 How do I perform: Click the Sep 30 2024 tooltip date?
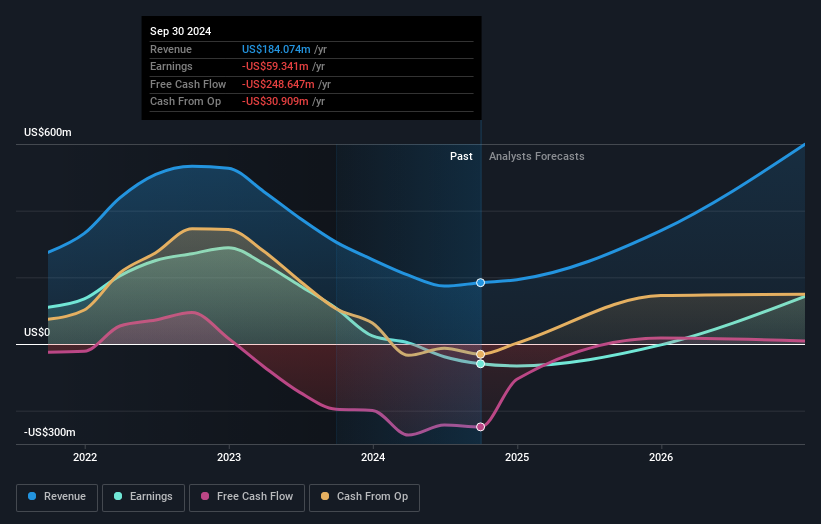pos(181,31)
